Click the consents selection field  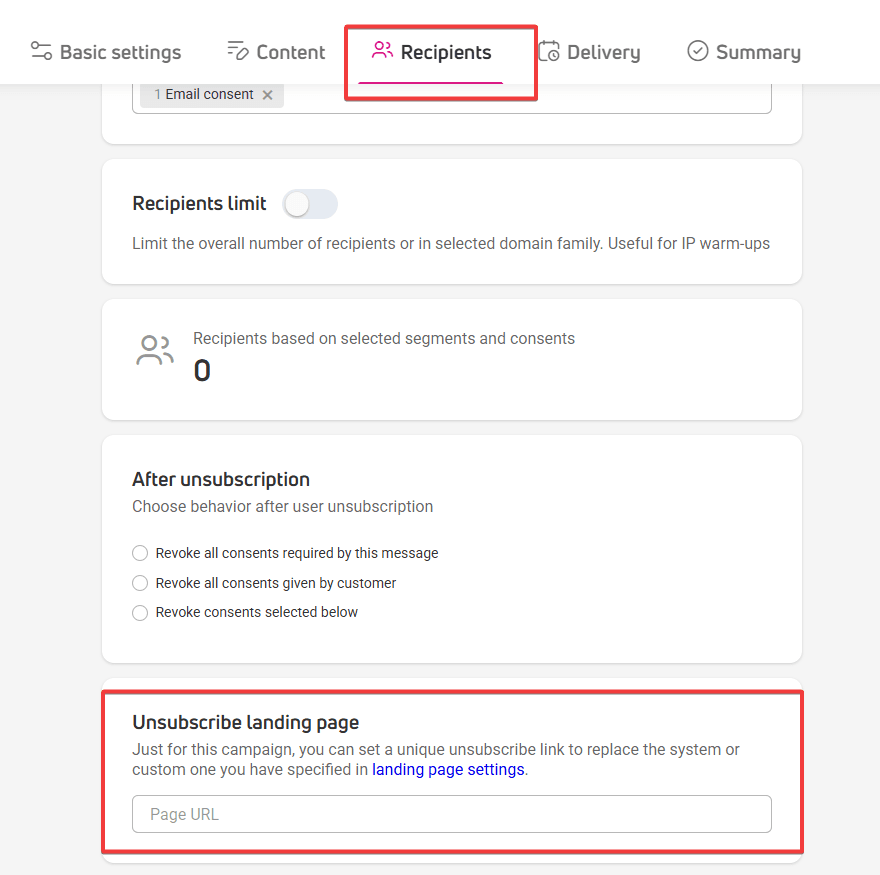452,98
